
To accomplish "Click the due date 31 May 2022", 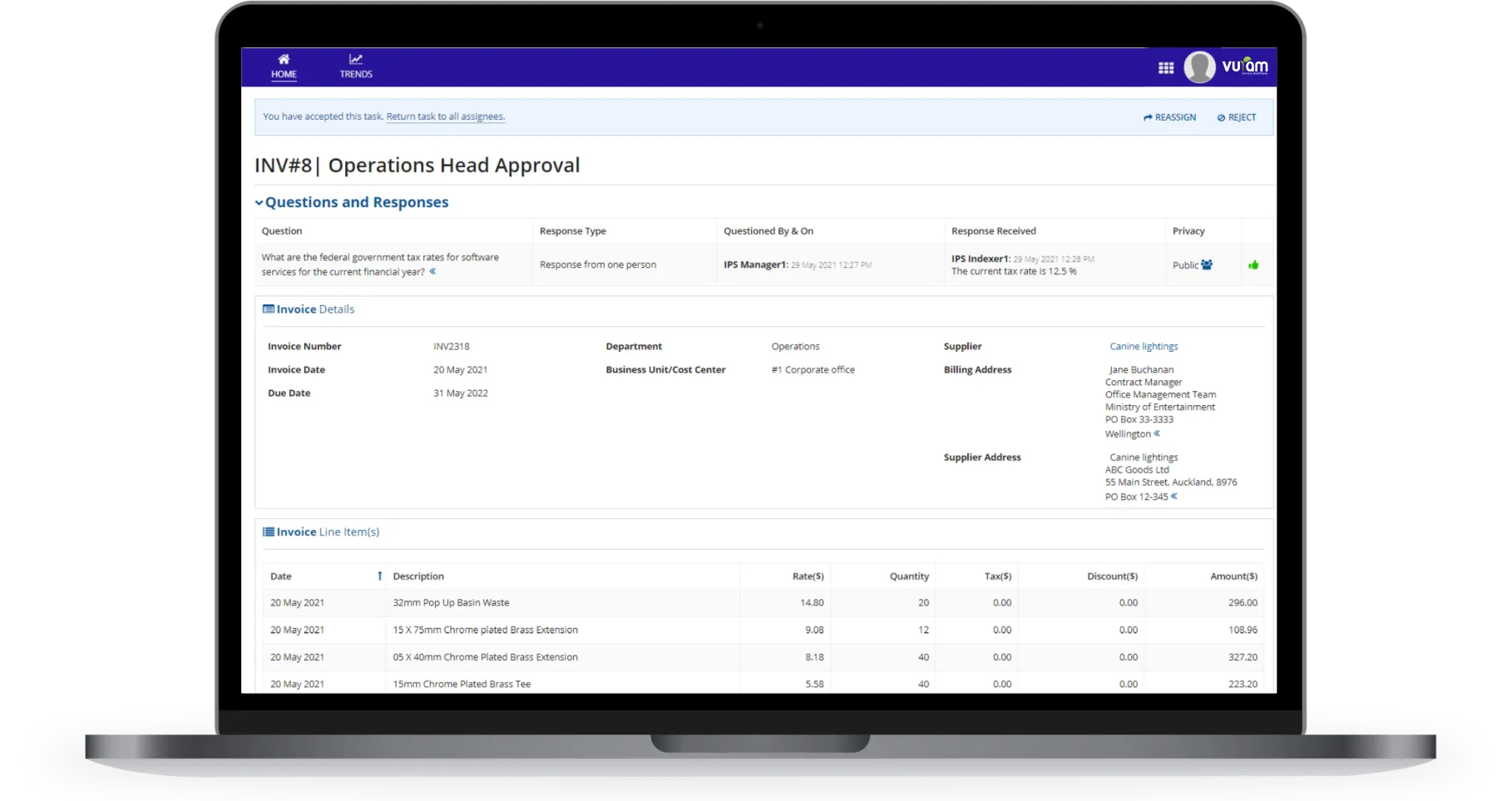I will (x=461, y=393).
